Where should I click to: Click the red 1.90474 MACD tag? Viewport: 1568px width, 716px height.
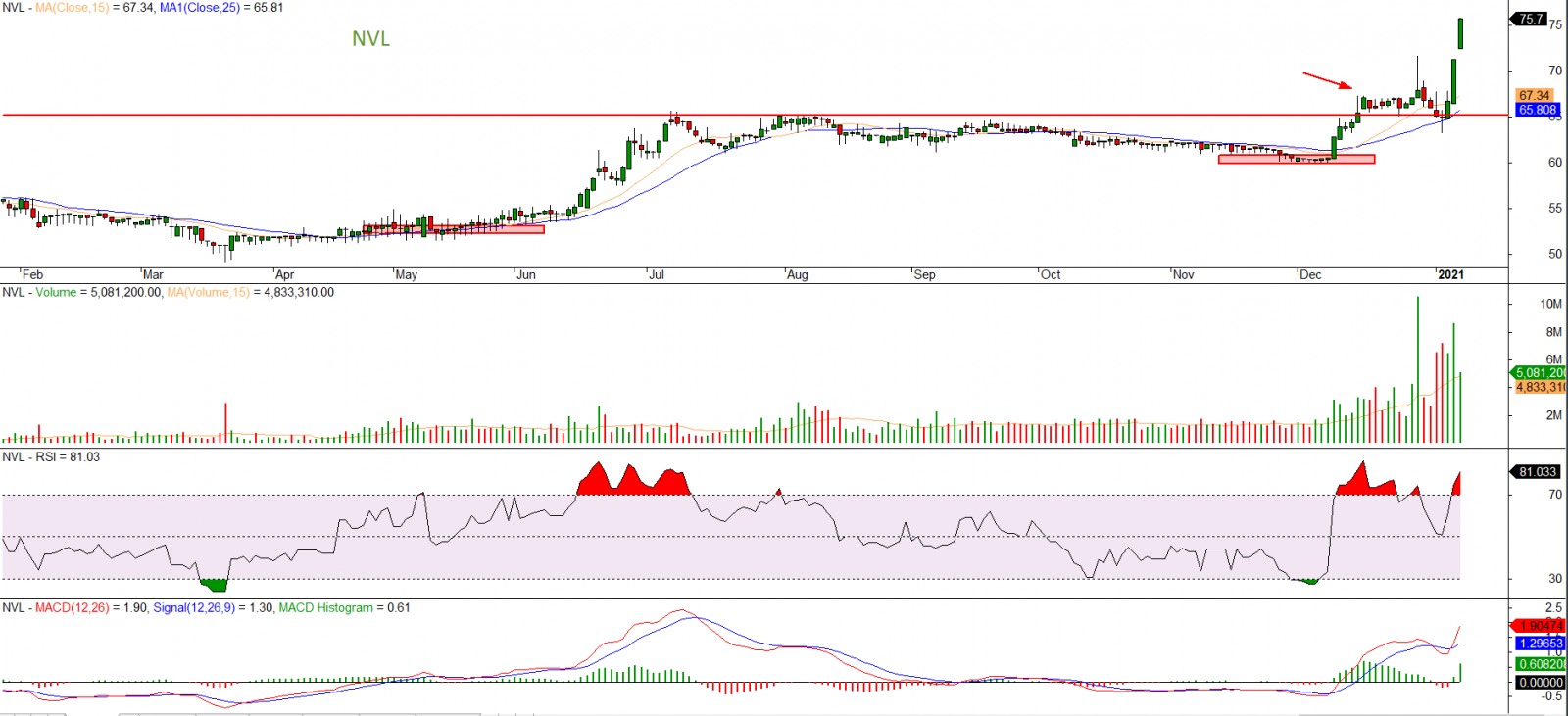point(1541,626)
